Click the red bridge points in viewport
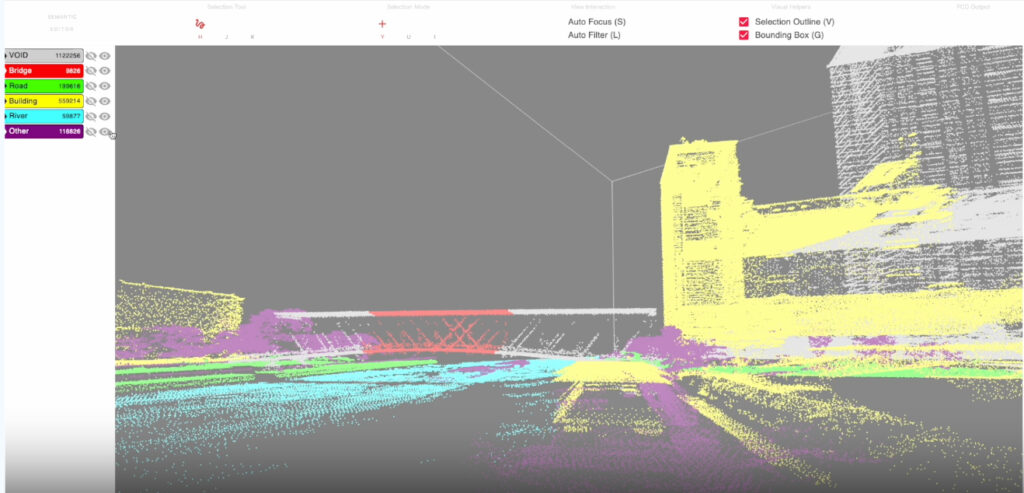The image size is (1024, 493). pos(440,313)
